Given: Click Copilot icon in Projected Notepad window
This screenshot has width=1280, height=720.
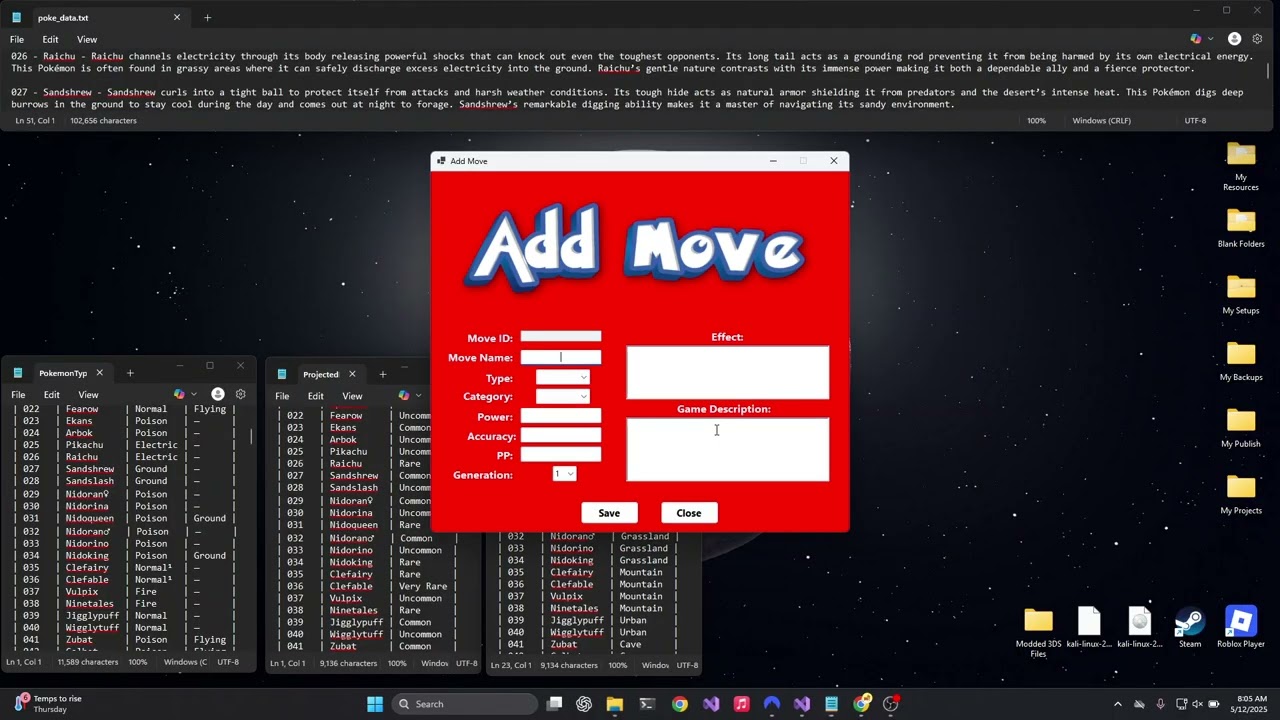Looking at the screenshot, I should [403, 395].
